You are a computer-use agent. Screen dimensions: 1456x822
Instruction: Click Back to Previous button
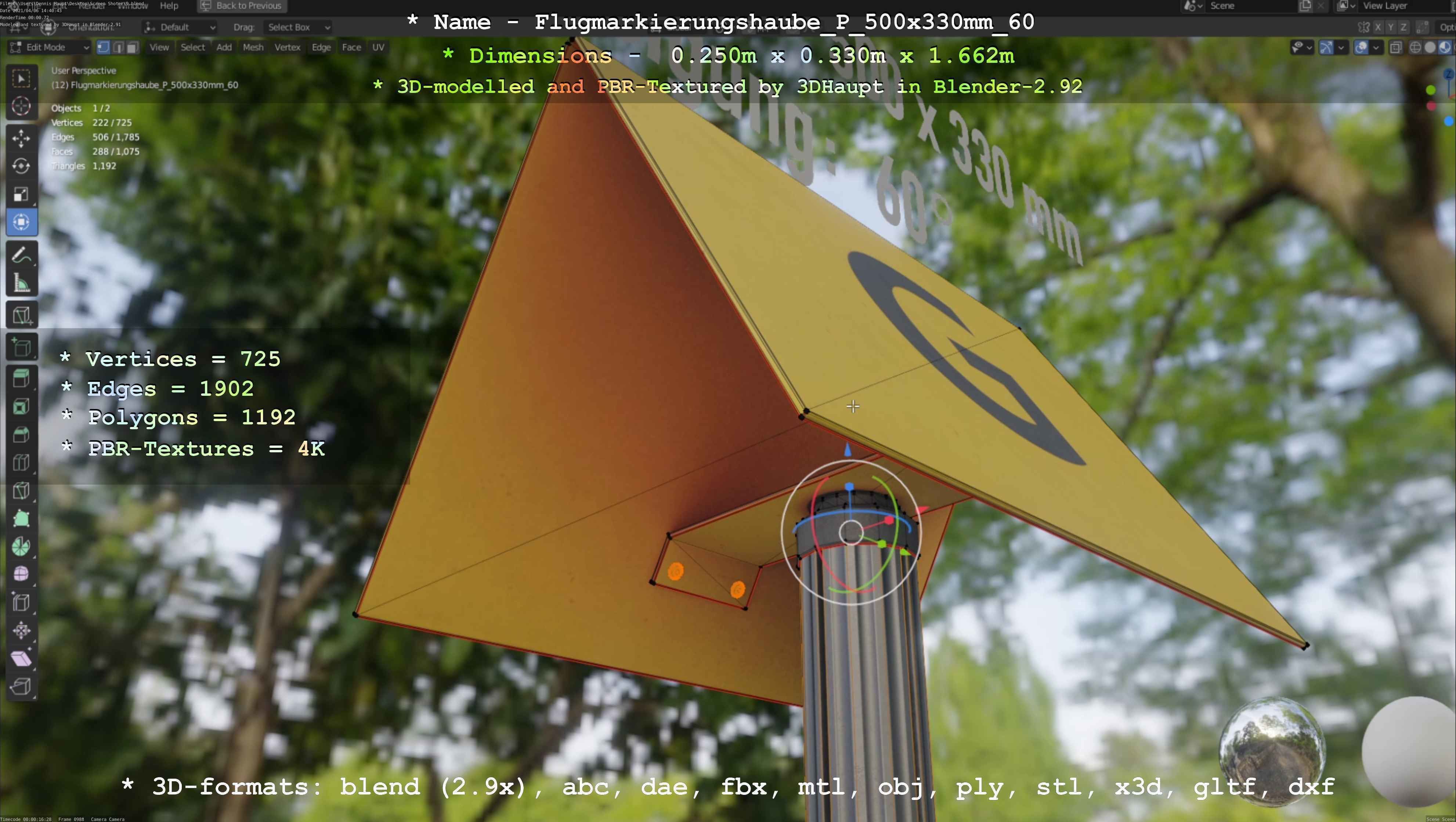[242, 6]
